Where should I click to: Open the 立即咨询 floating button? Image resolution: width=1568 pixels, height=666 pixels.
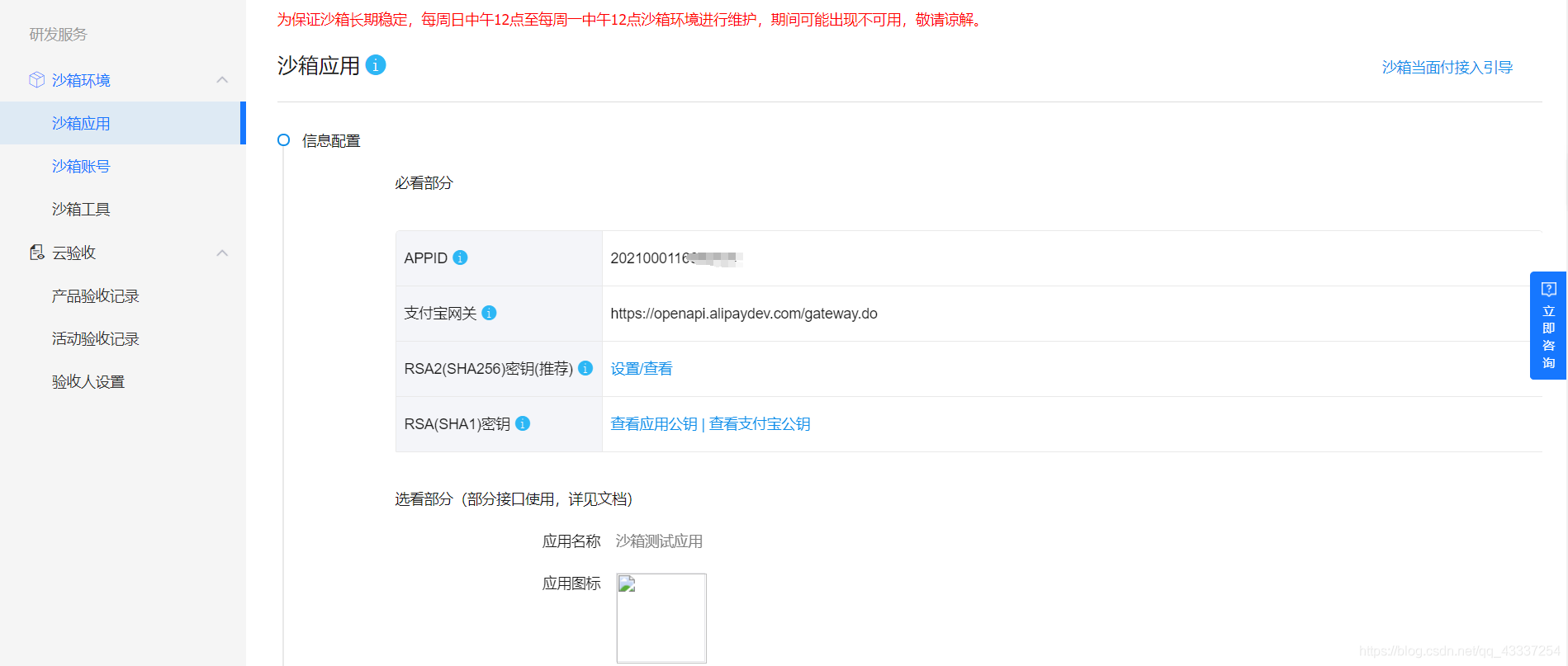tap(1548, 325)
